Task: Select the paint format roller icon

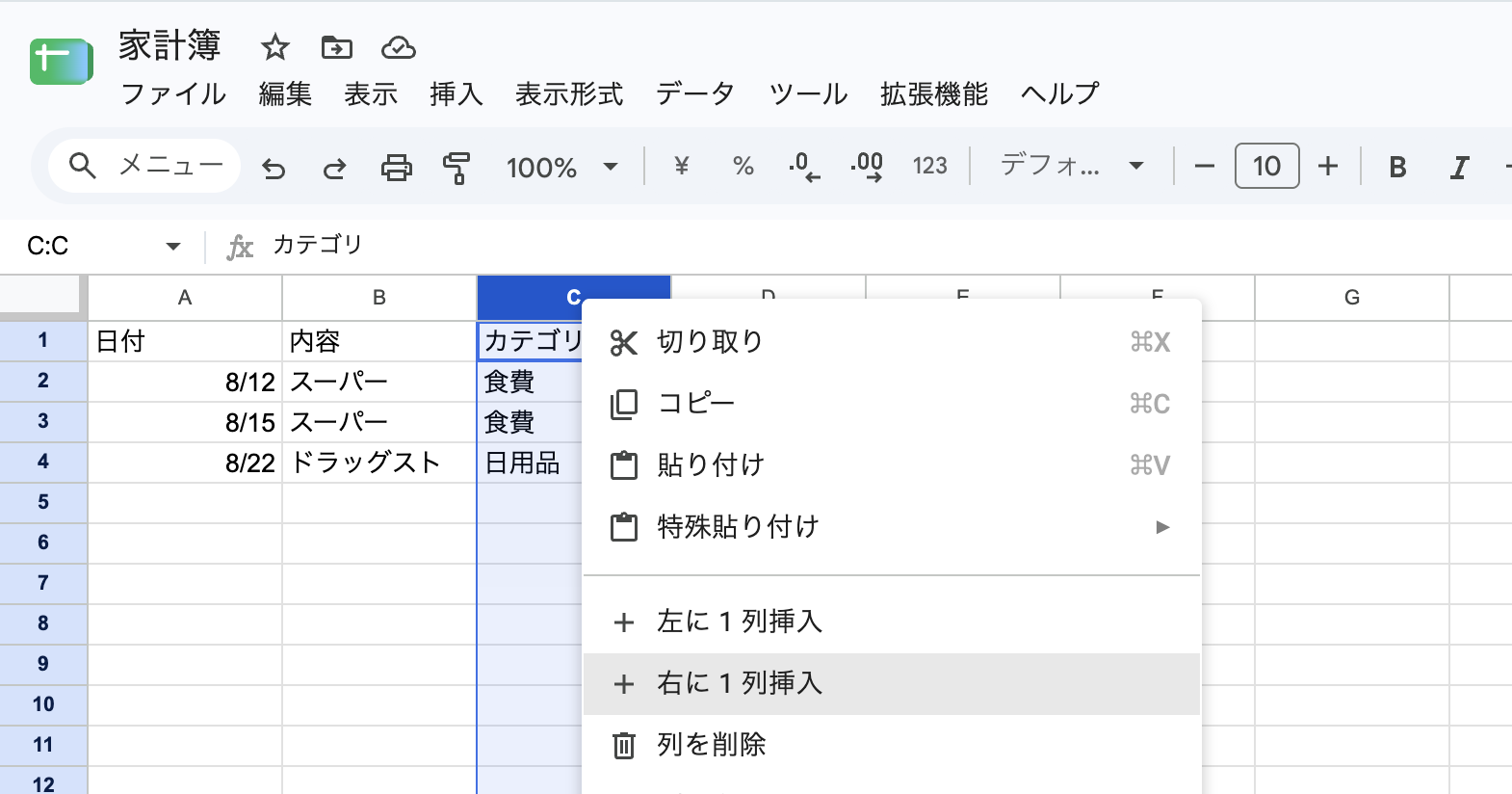Action: pos(456,168)
